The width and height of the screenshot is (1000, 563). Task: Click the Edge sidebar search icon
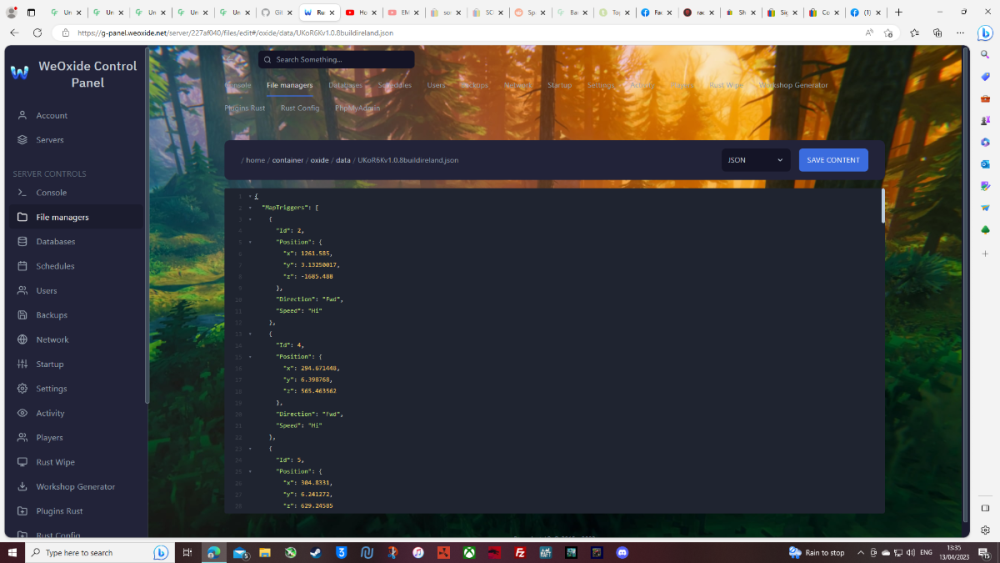pyautogui.click(x=985, y=55)
